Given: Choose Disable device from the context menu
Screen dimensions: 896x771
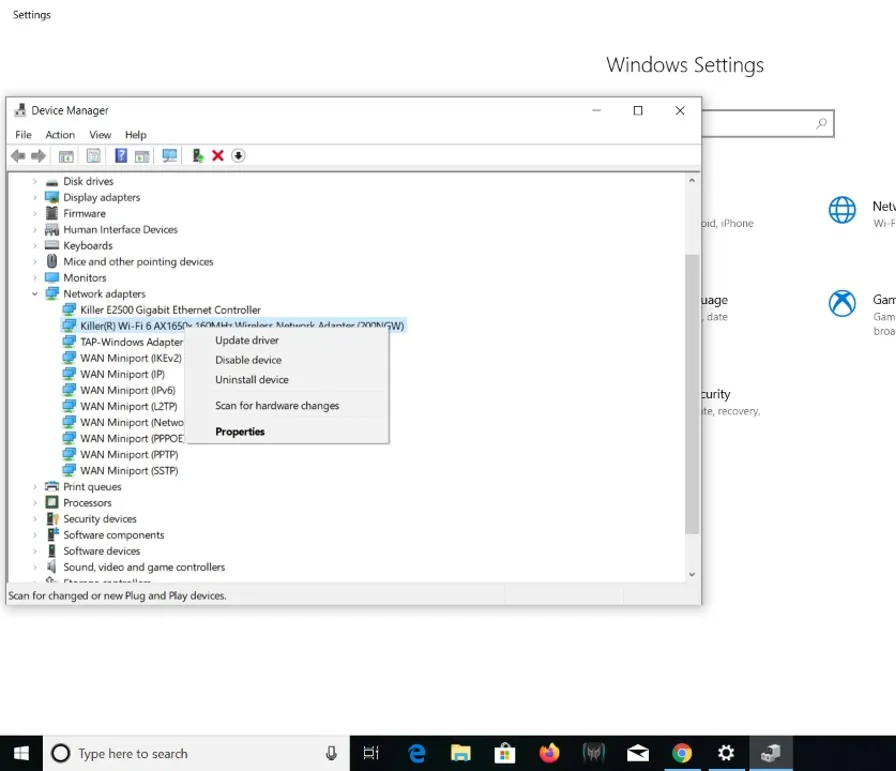Looking at the screenshot, I should (x=287, y=360).
